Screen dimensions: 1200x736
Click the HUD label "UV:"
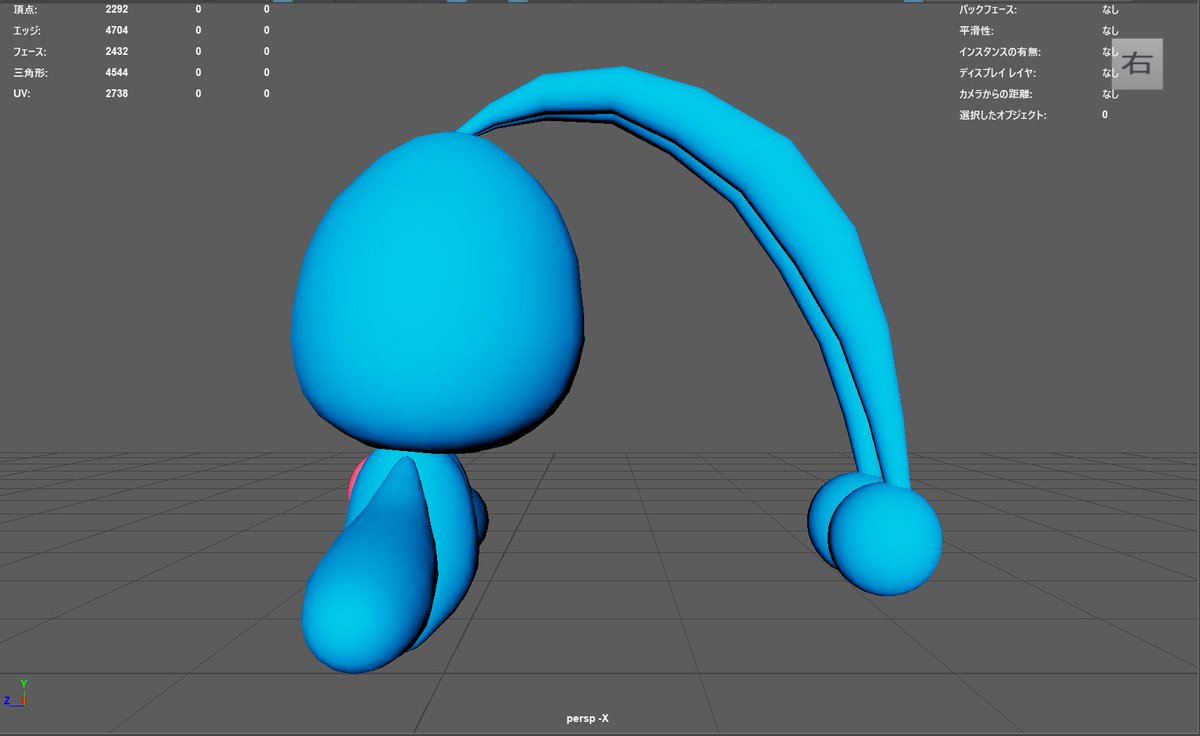21,93
